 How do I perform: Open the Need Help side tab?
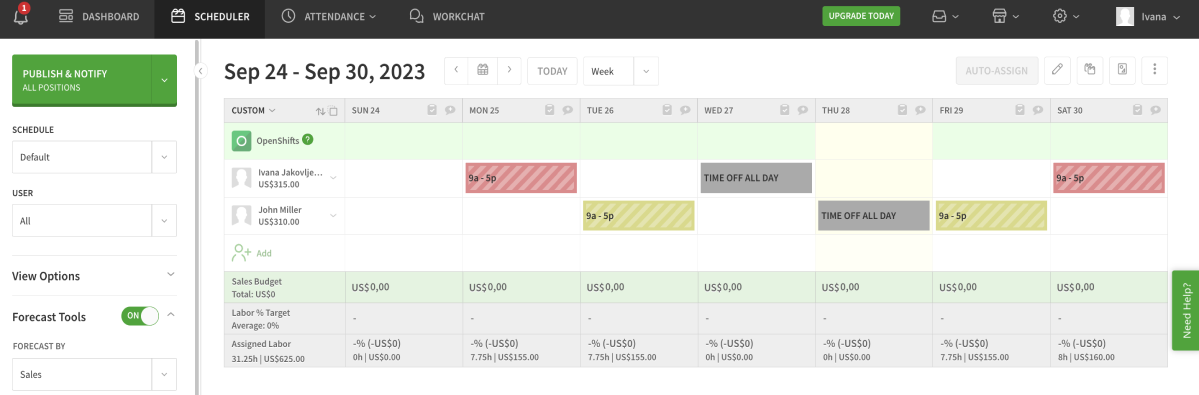coord(1186,310)
